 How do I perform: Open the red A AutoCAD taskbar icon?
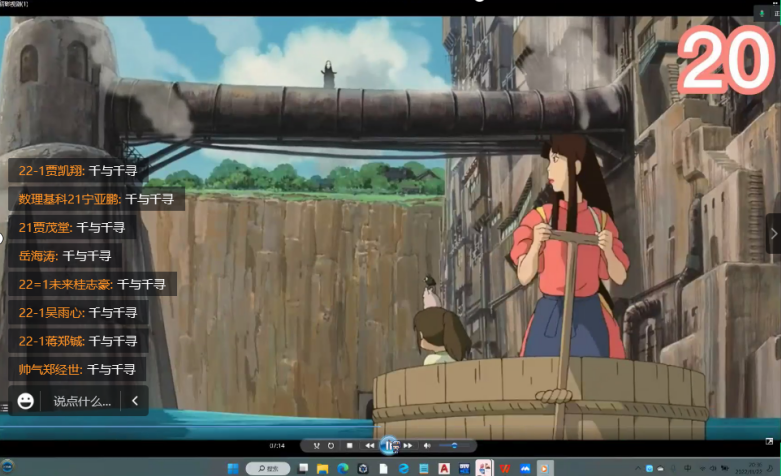444,469
